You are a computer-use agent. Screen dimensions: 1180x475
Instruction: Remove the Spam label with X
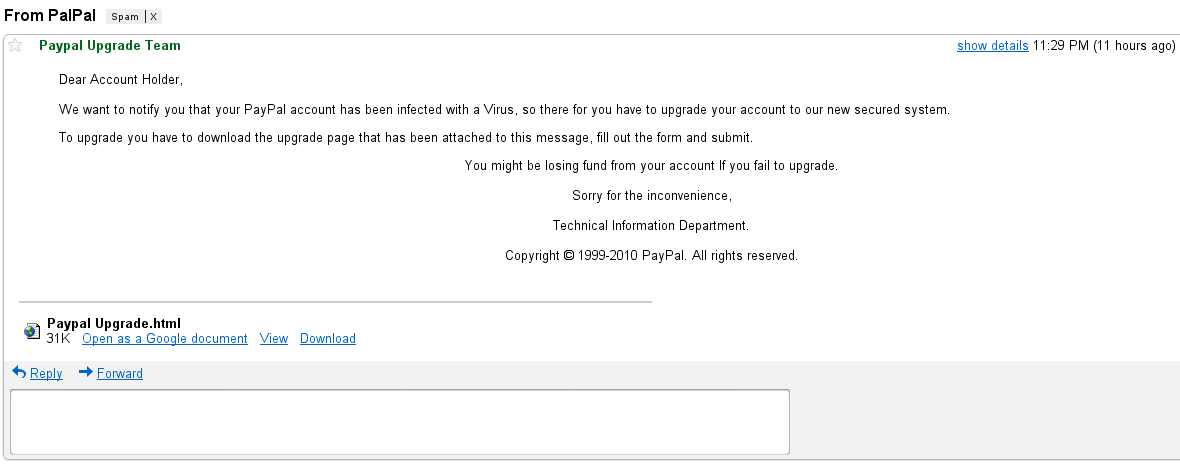click(x=153, y=17)
